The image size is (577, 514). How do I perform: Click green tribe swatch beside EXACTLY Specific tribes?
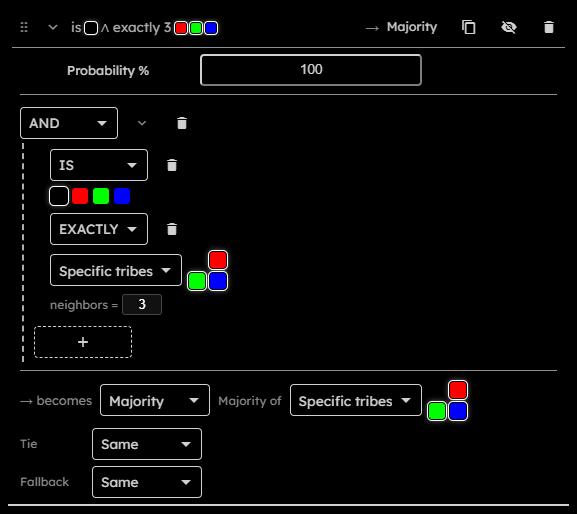tap(197, 281)
